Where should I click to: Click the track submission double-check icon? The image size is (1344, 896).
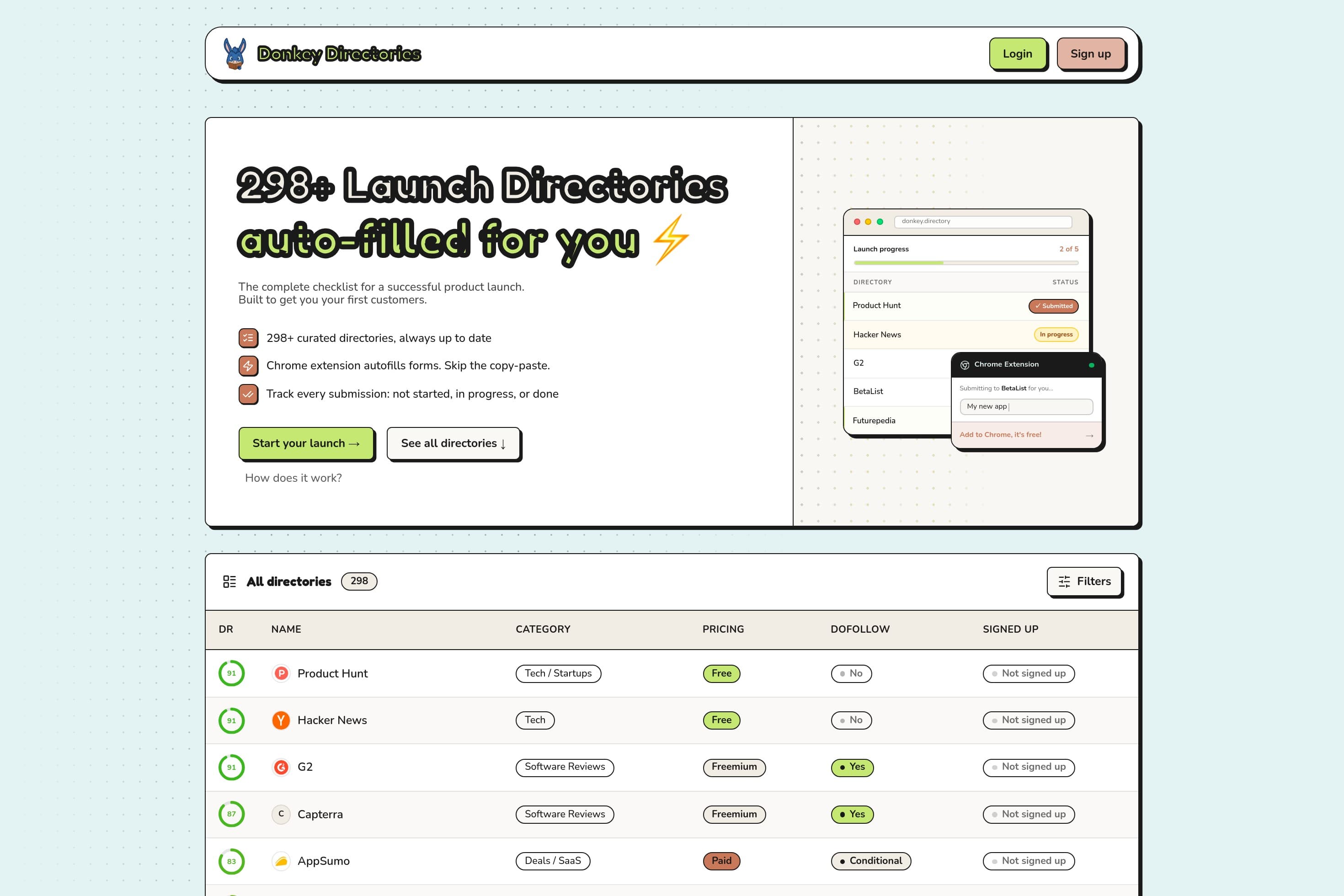[x=248, y=394]
